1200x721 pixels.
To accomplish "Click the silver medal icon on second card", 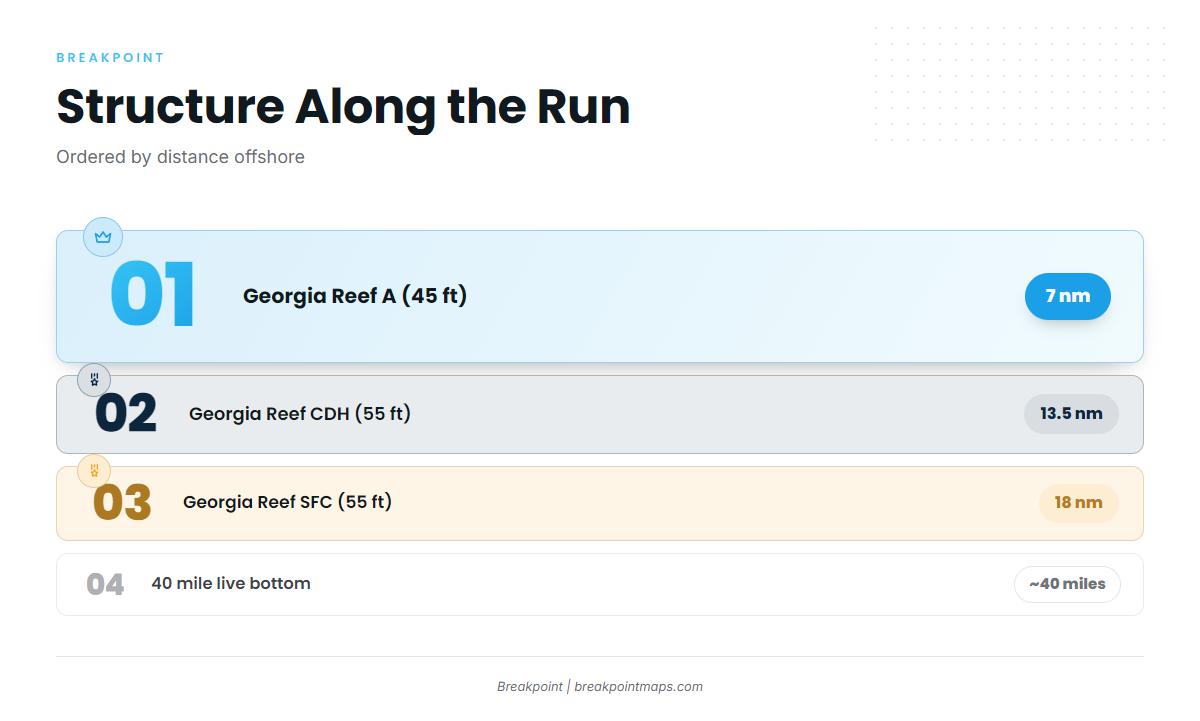I will [x=94, y=380].
